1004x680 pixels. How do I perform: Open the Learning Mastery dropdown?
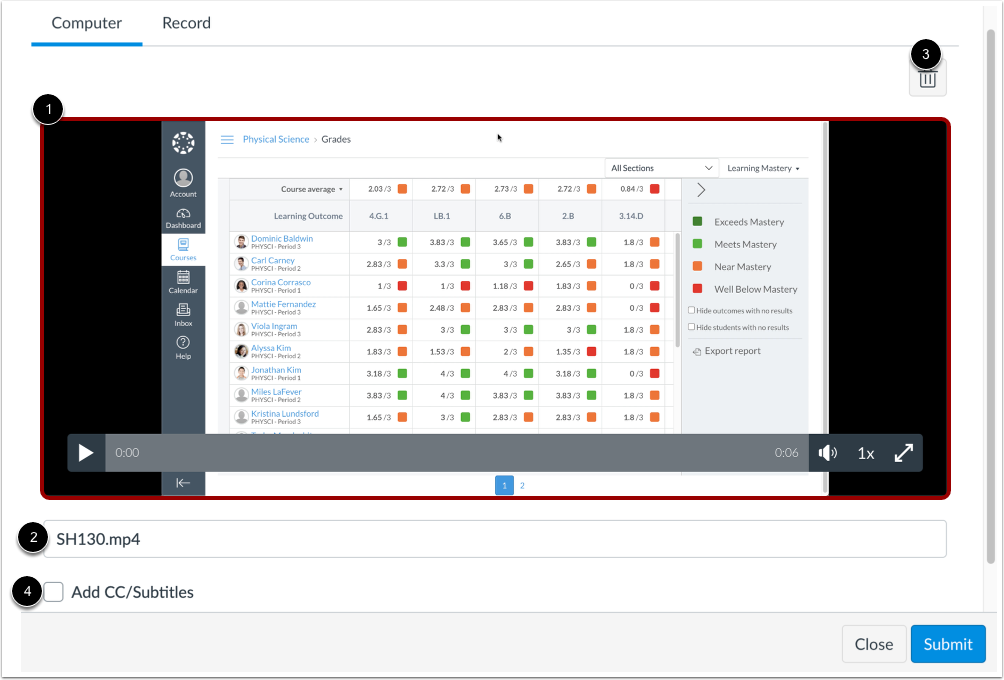763,168
